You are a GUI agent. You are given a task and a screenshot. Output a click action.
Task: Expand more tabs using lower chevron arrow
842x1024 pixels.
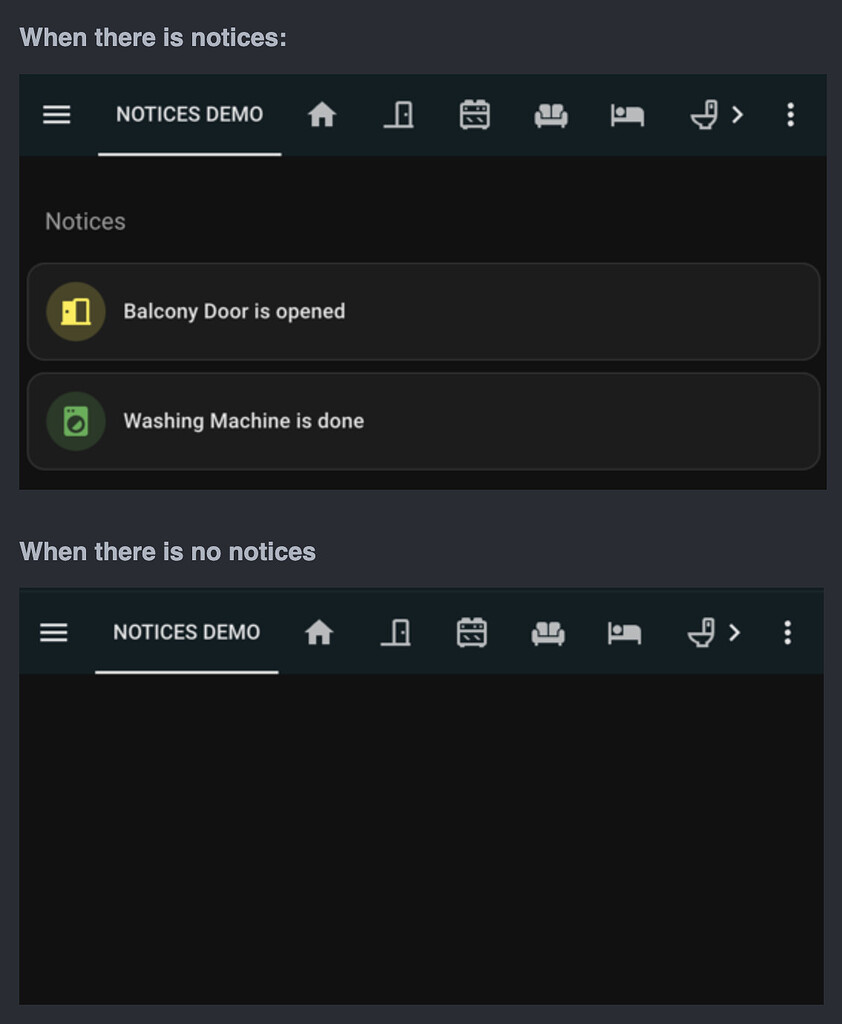[734, 632]
